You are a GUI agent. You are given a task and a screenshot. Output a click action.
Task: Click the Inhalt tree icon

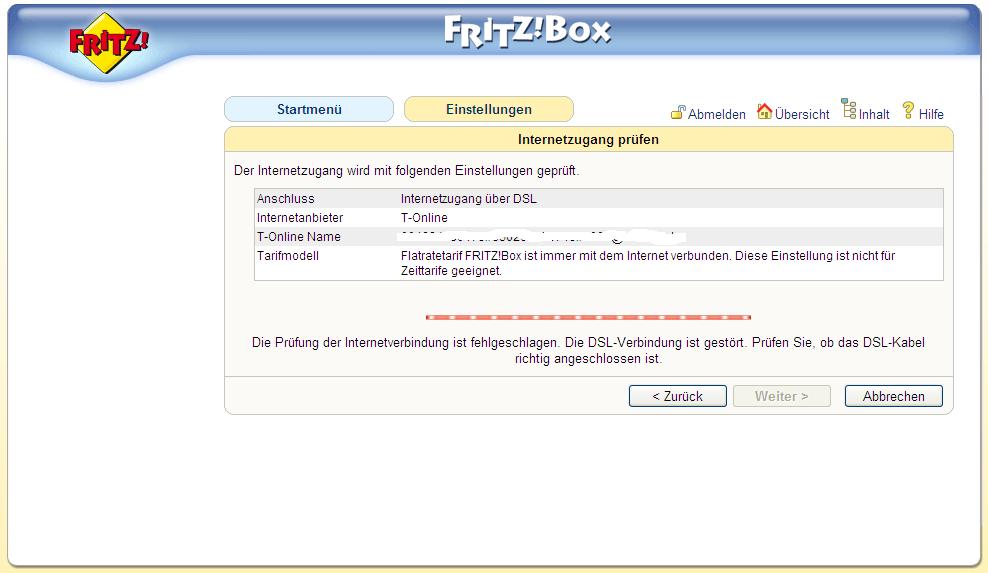click(x=849, y=109)
